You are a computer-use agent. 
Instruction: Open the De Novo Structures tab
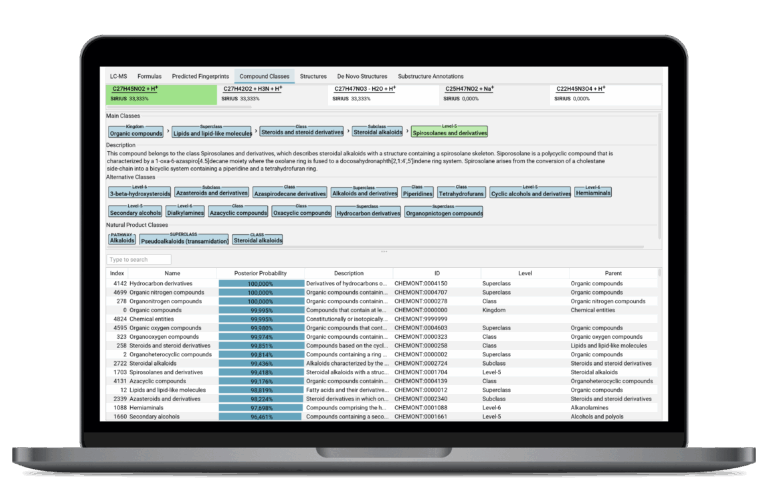click(359, 76)
